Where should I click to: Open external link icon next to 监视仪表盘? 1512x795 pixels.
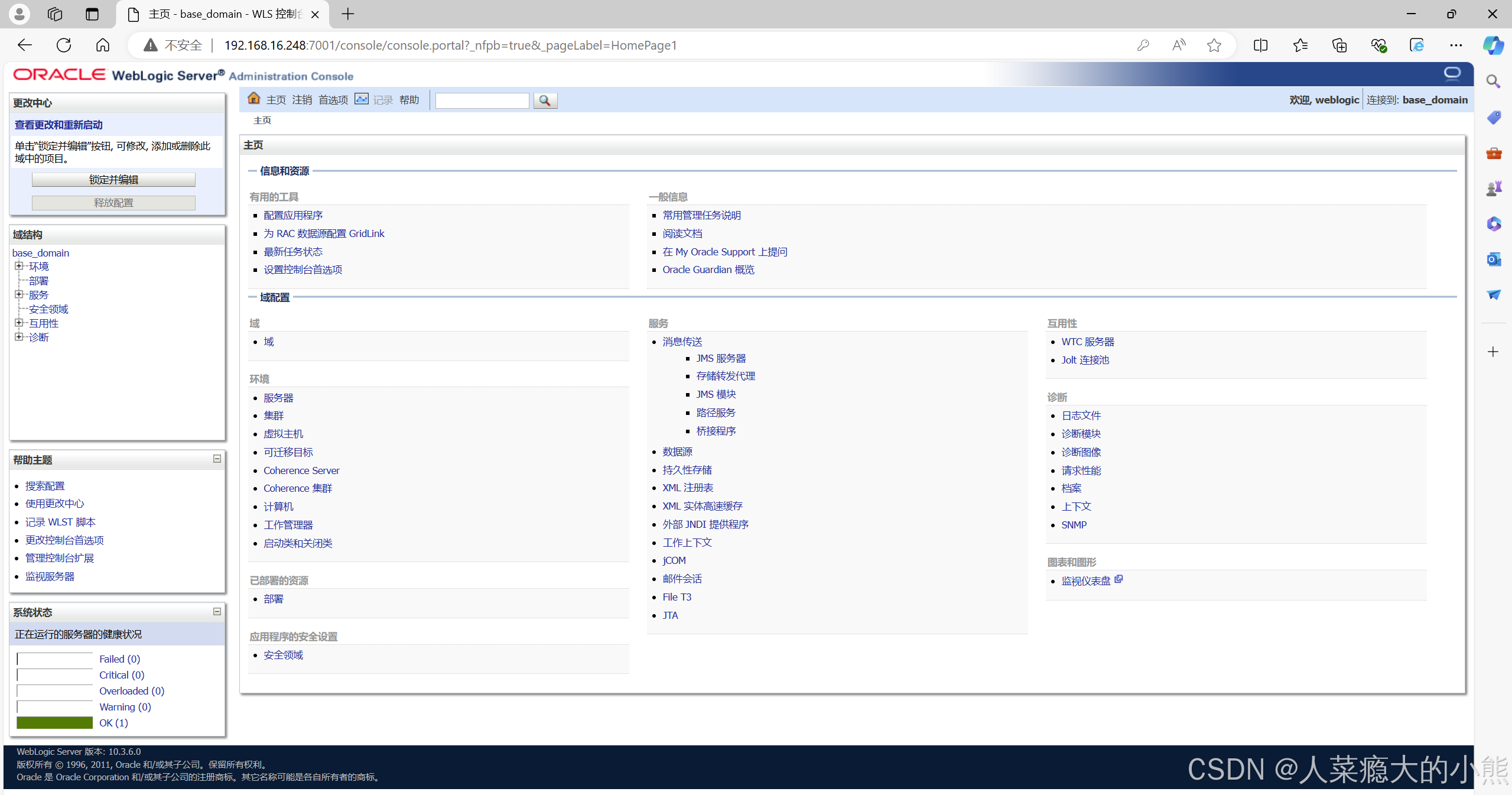1118,579
